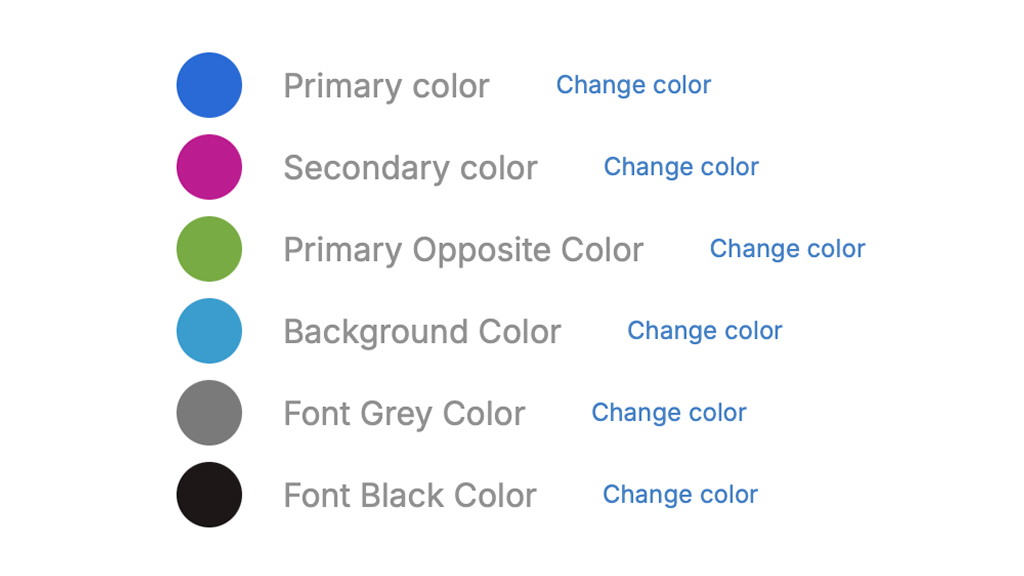Change color link for Font Grey Color
This screenshot has height=576, width=1024.
pos(669,413)
